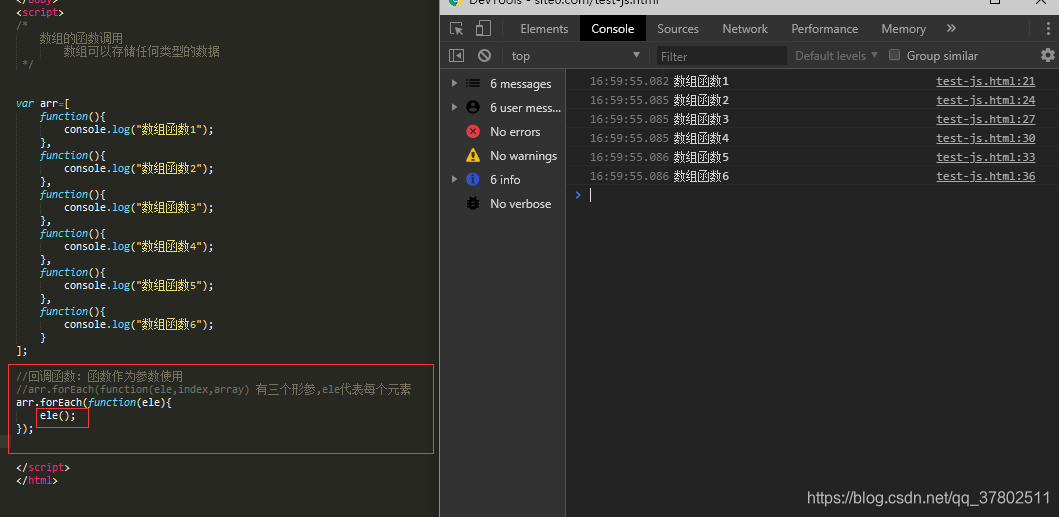The image size is (1059, 517).
Task: Click the arr.forEach(function(ele){ code line
Action: point(94,403)
